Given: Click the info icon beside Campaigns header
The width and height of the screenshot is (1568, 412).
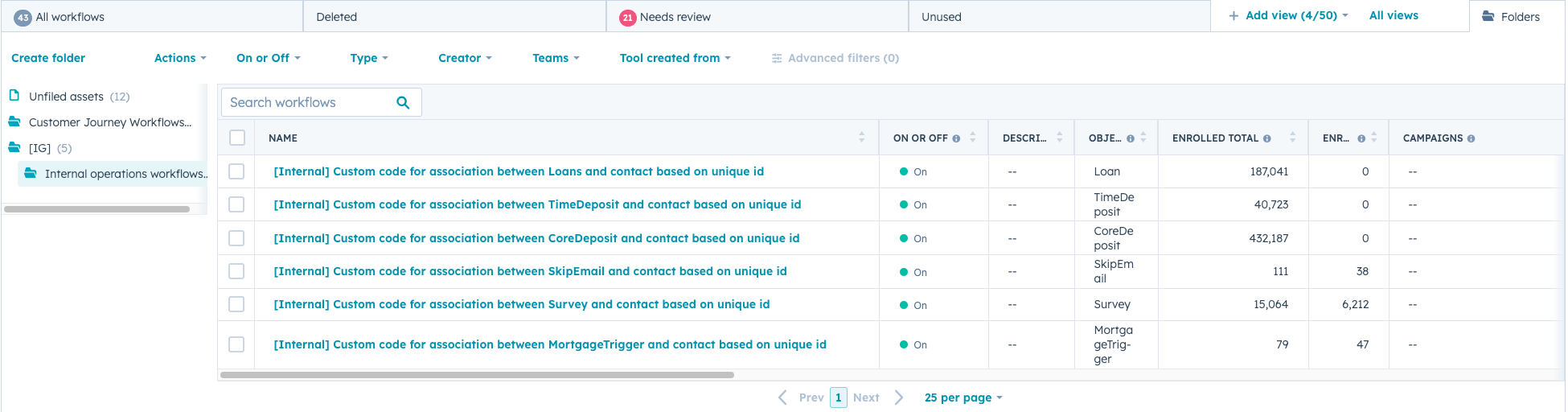Looking at the screenshot, I should click(x=1471, y=138).
